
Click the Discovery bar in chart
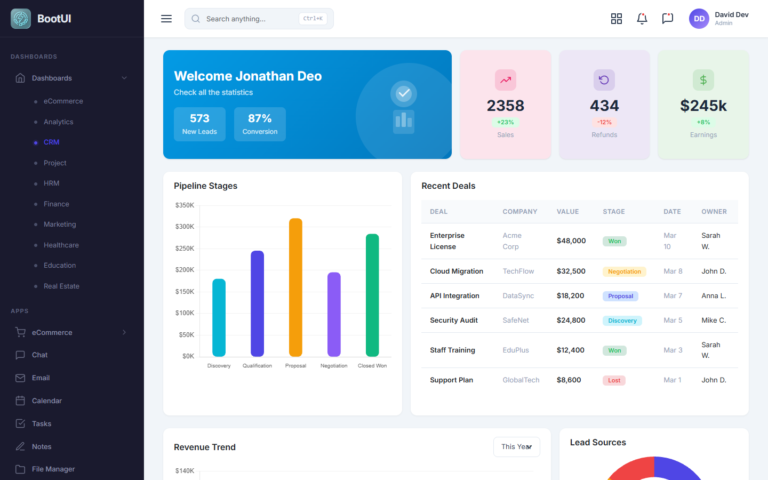tap(219, 317)
